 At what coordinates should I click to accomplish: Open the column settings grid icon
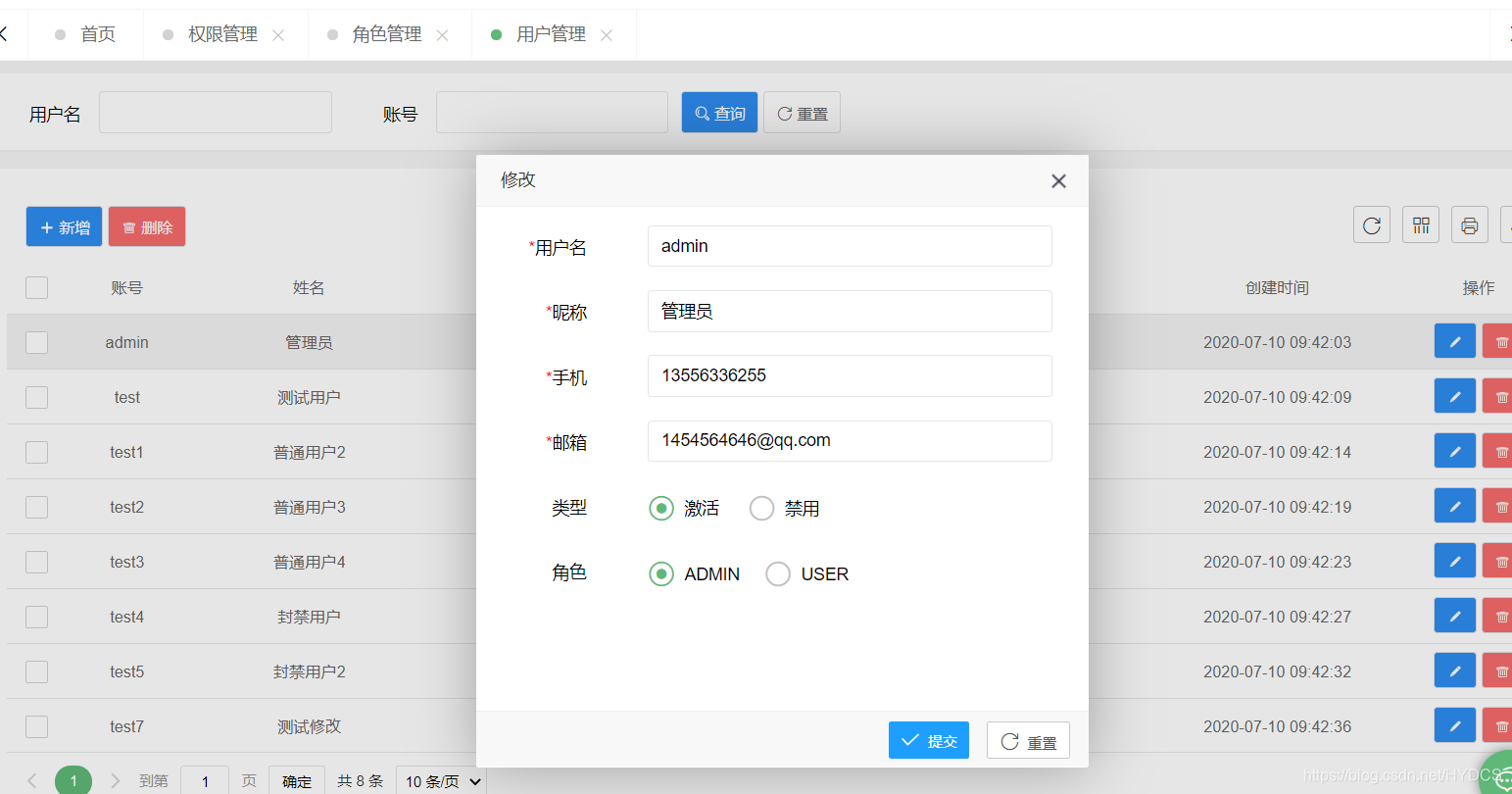point(1420,224)
